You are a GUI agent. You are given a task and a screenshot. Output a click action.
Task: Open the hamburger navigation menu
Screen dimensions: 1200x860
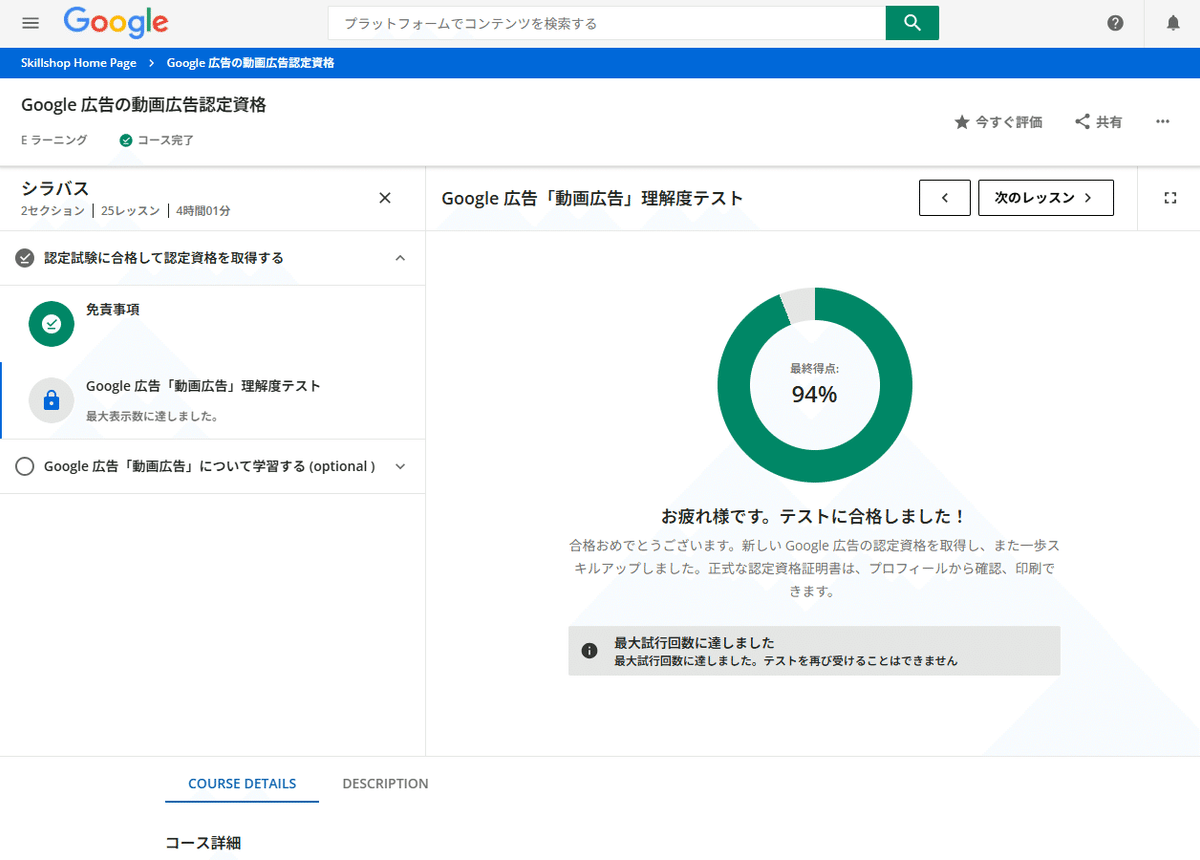coord(31,23)
